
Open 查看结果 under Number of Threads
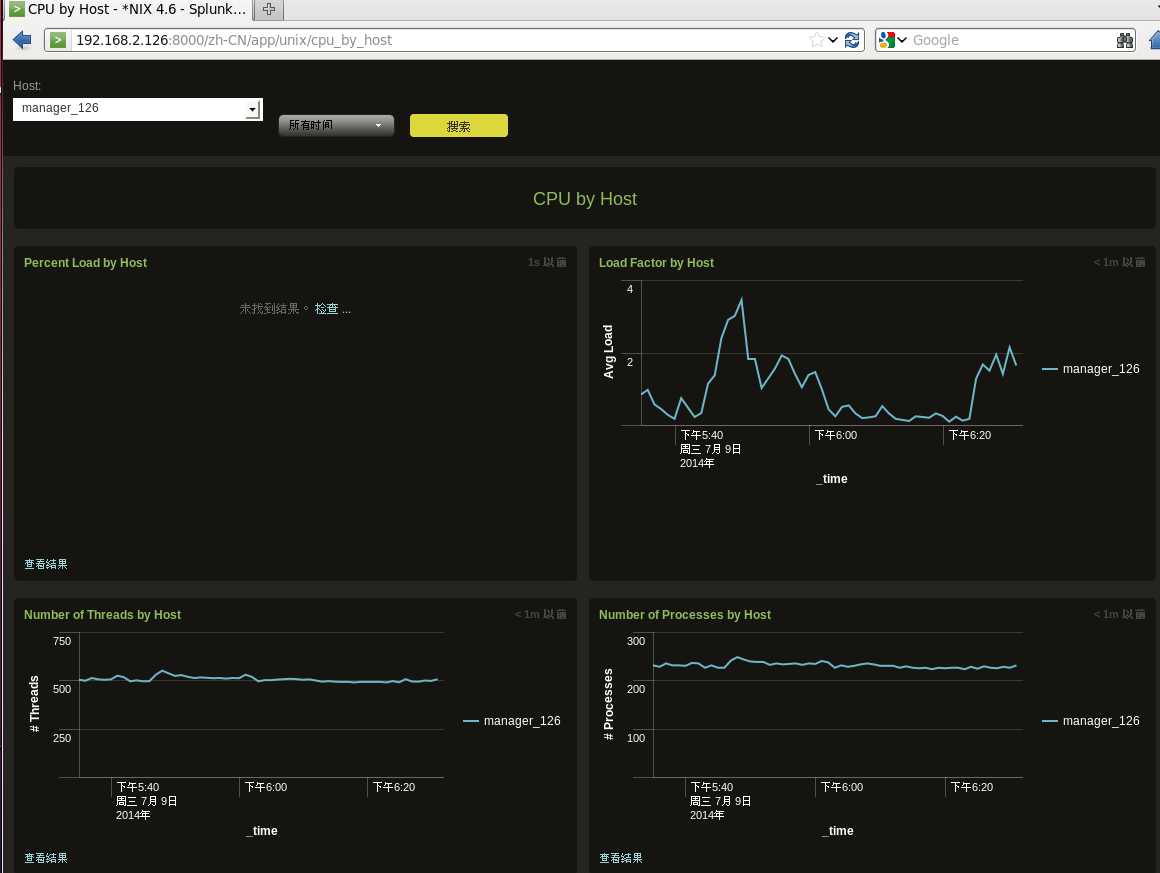(x=46, y=857)
